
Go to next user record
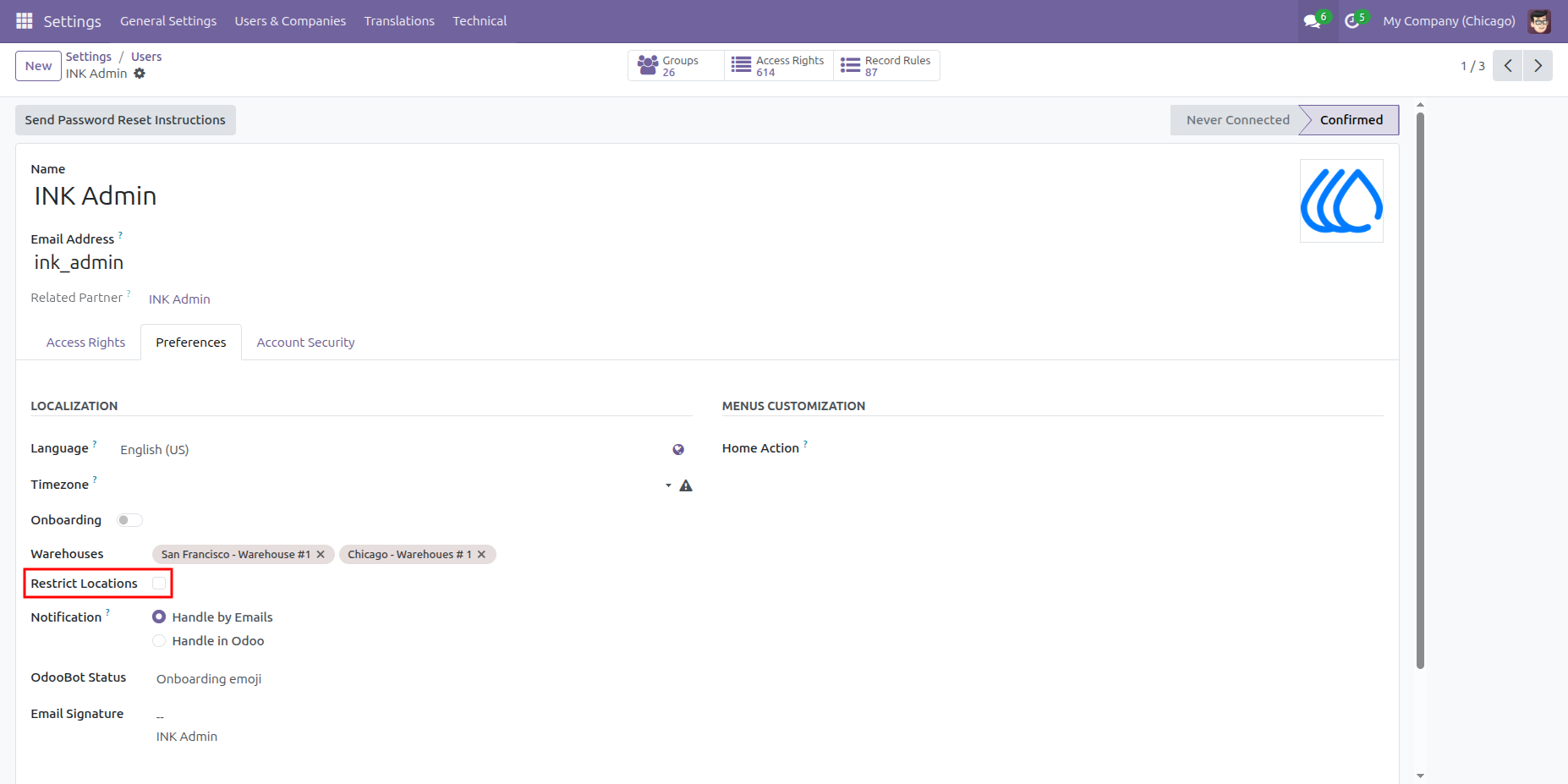click(x=1538, y=66)
